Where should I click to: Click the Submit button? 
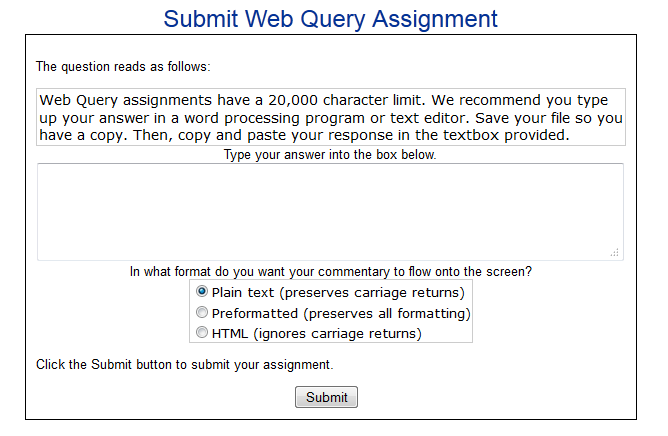pos(326,397)
